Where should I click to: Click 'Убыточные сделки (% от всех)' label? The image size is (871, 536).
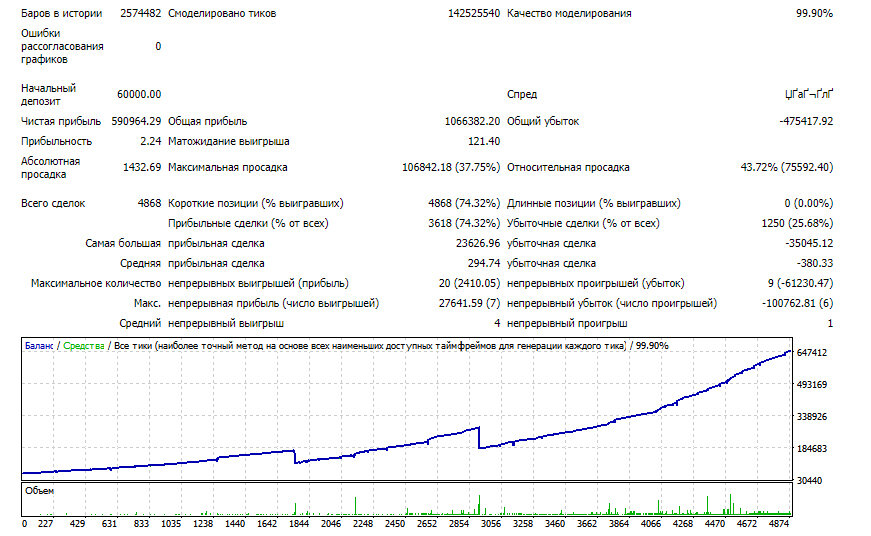click(583, 223)
